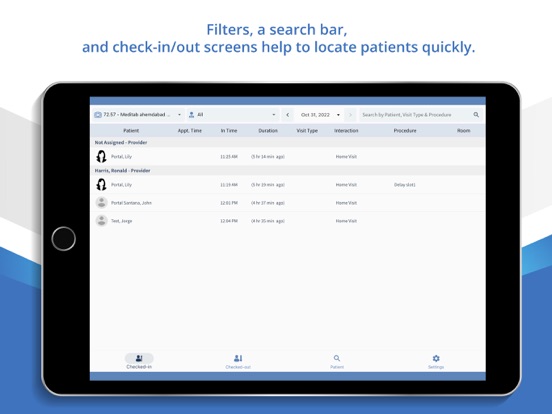The height and width of the screenshot is (414, 552).
Task: Sort by the Visit Type column header
Action: coord(307,131)
